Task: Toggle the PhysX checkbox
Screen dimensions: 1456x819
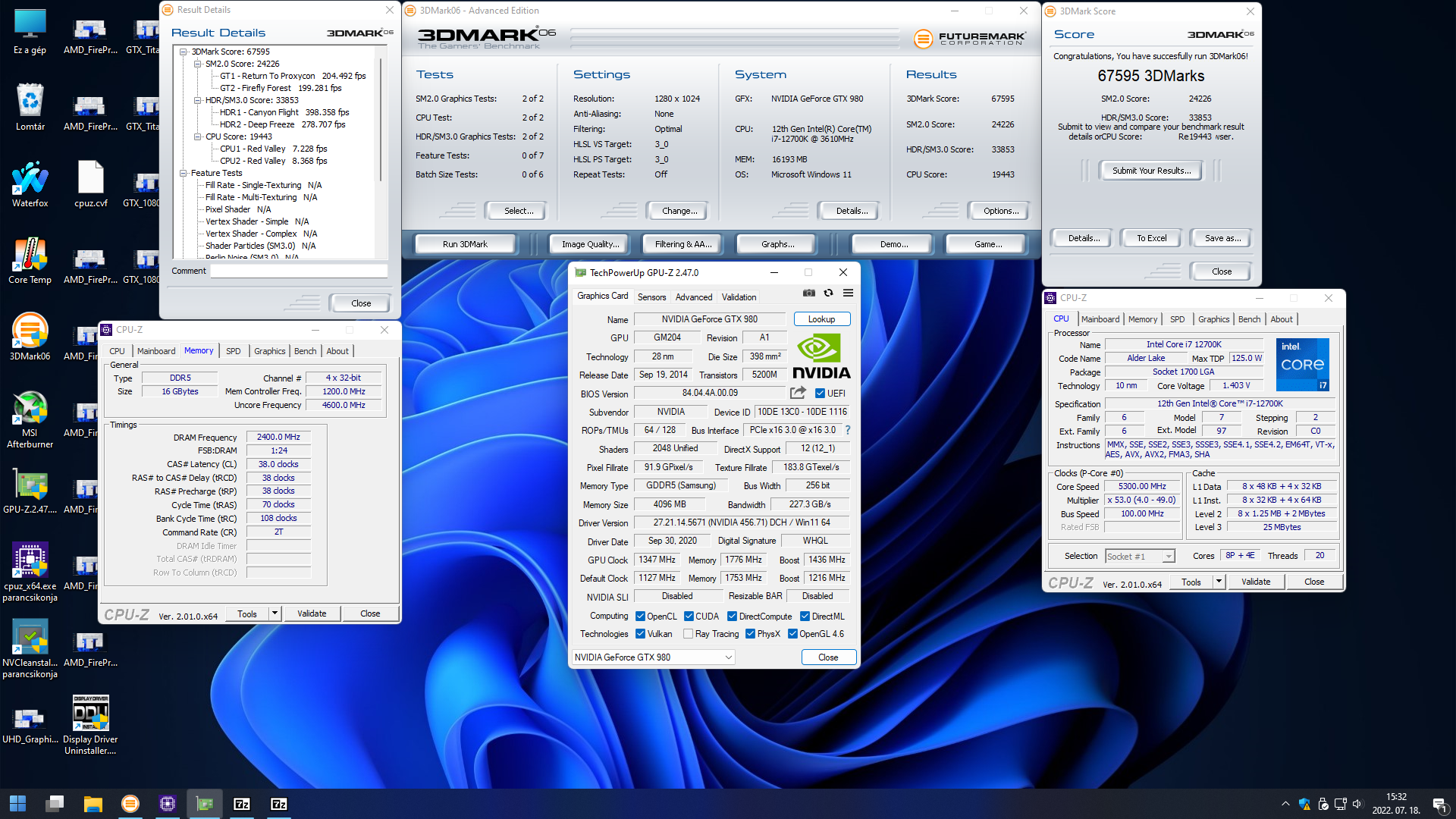Action: click(x=750, y=633)
